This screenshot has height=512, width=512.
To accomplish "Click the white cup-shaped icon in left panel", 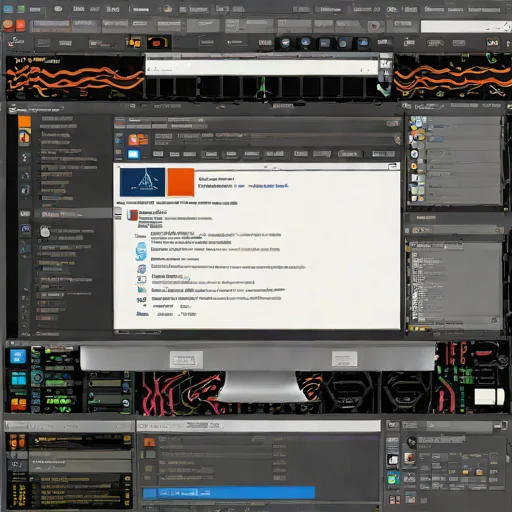I will point(45,231).
